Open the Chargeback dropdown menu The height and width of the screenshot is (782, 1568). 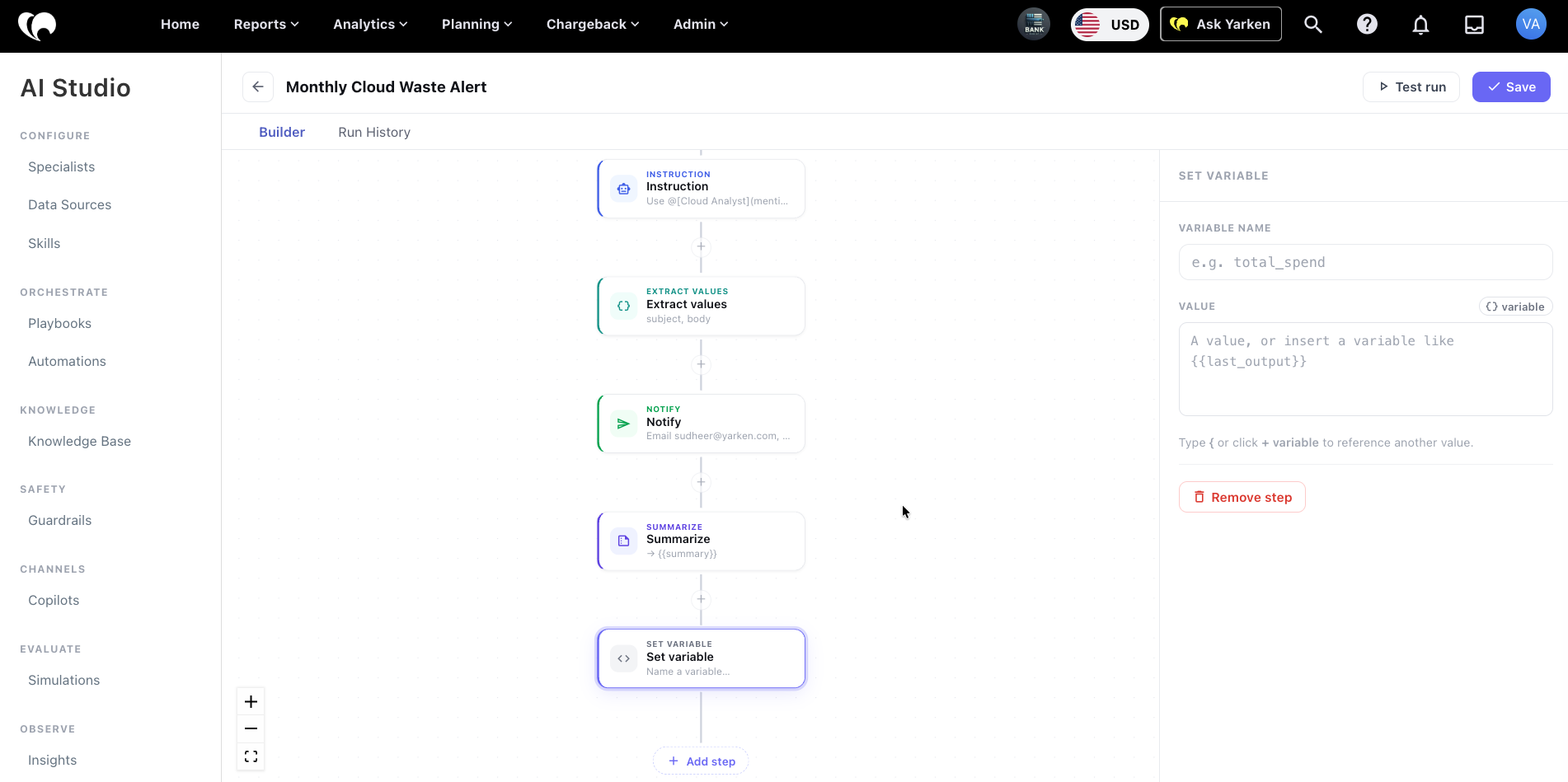pos(593,24)
